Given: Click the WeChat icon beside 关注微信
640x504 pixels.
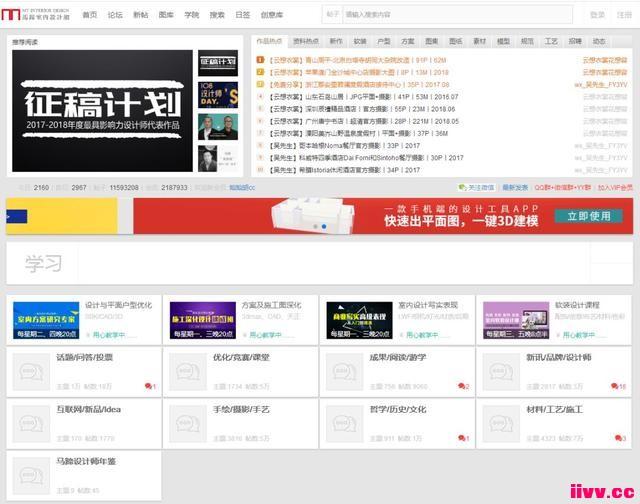Looking at the screenshot, I should pyautogui.click(x=462, y=187).
